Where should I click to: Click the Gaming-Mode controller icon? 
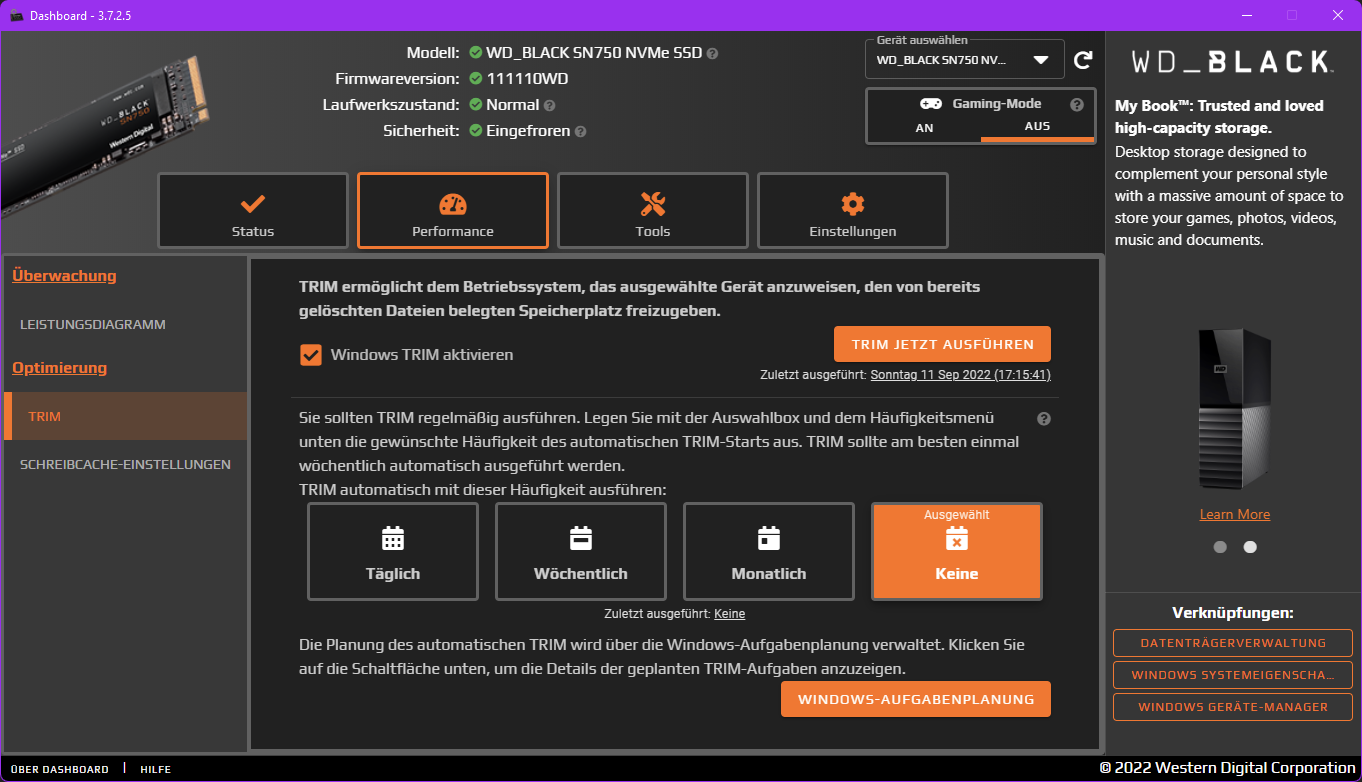coord(931,104)
